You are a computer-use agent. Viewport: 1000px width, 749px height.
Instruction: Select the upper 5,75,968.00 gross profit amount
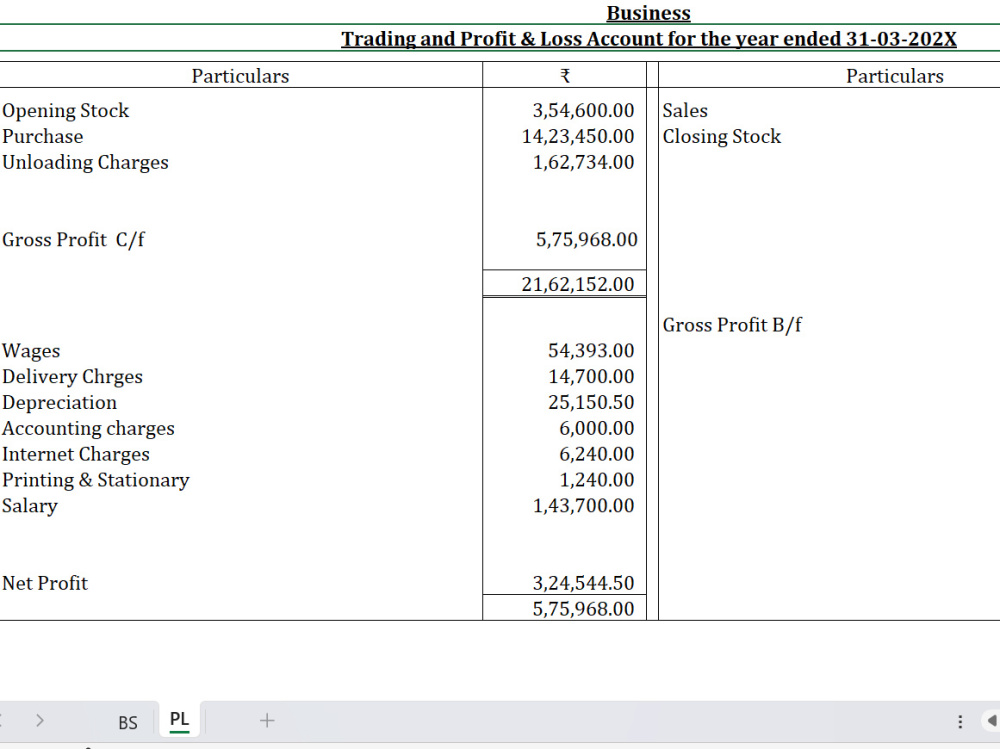[586, 240]
